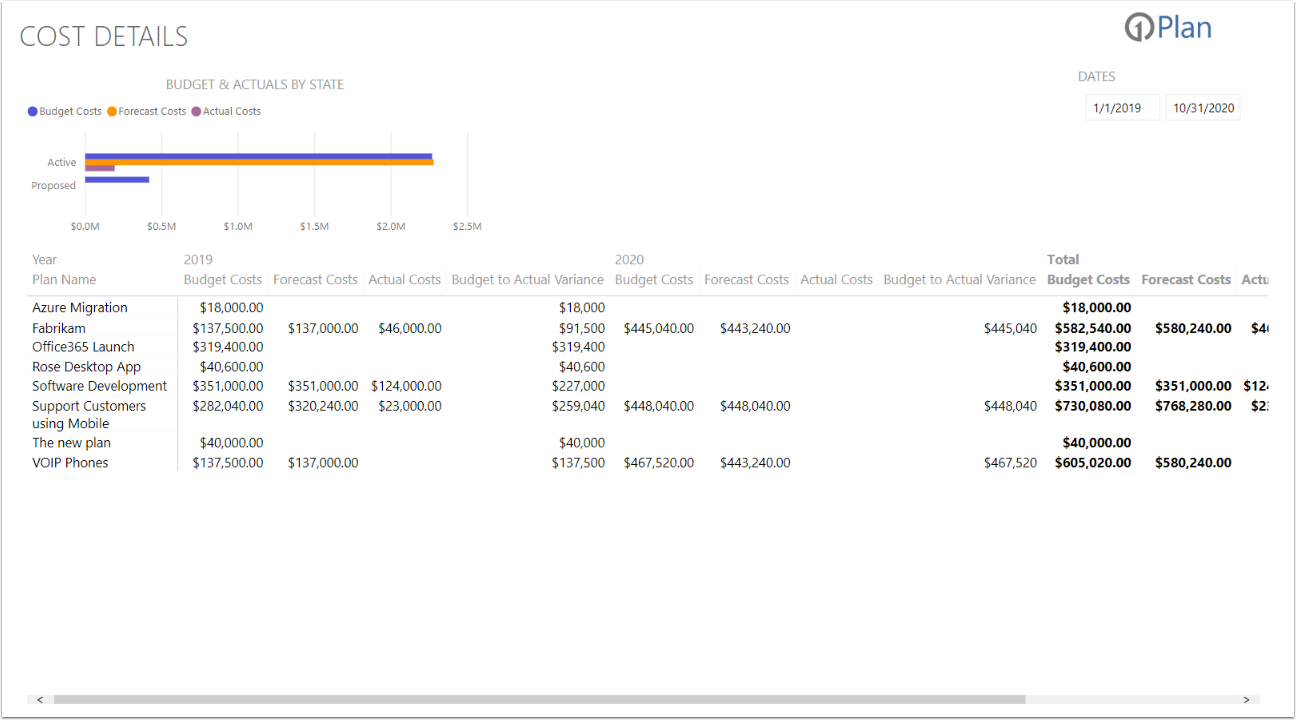Image resolution: width=1296 pixels, height=720 pixels.
Task: Click the 2020 Budget to Actual Variance header
Action: pos(960,280)
